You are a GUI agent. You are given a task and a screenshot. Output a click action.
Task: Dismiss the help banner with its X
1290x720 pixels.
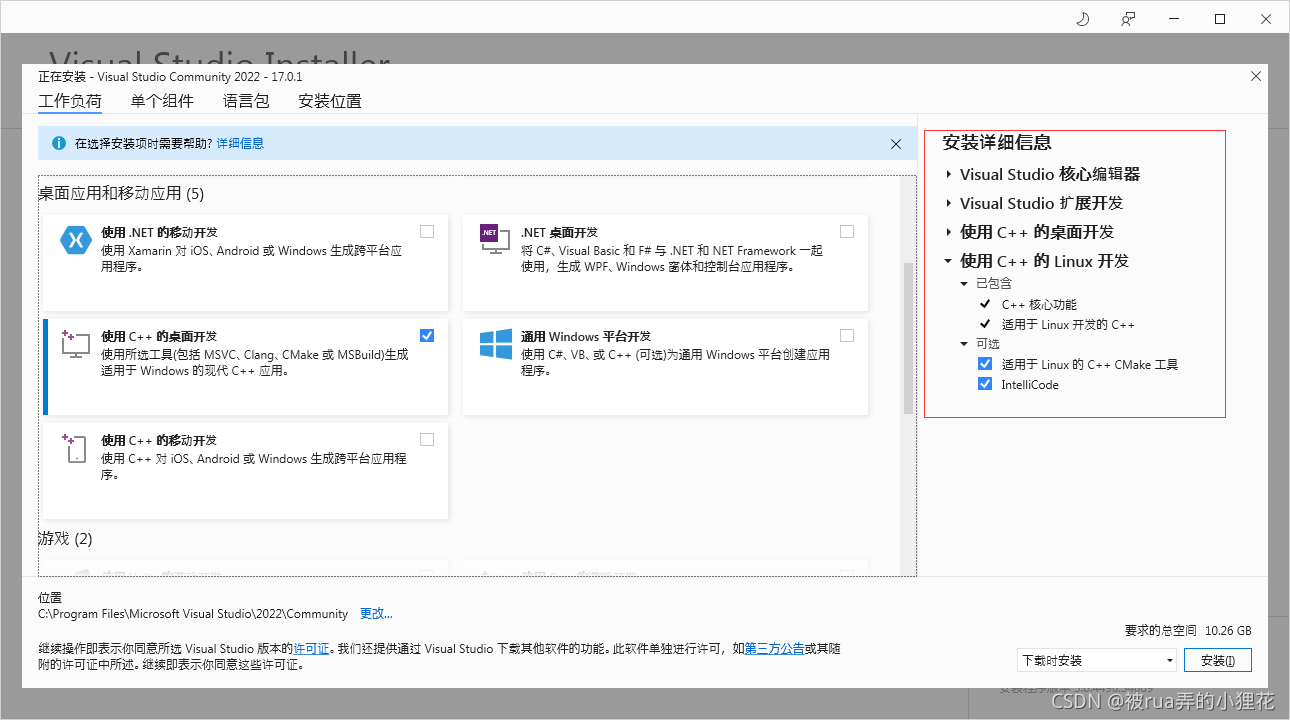tap(896, 144)
